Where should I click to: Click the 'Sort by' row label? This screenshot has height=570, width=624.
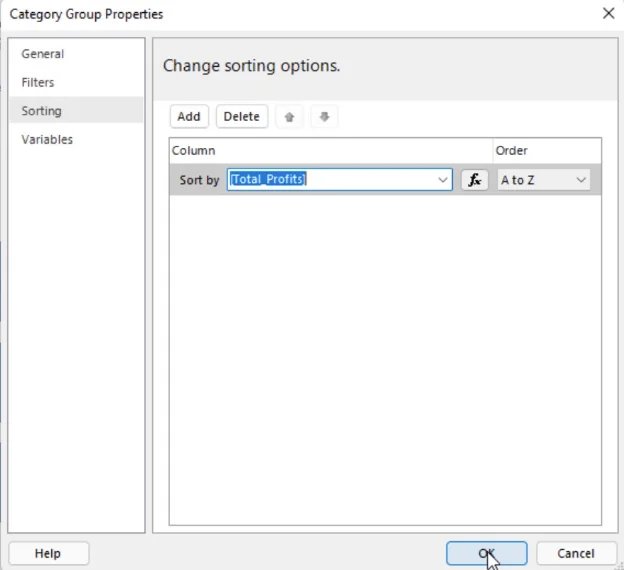tap(199, 180)
